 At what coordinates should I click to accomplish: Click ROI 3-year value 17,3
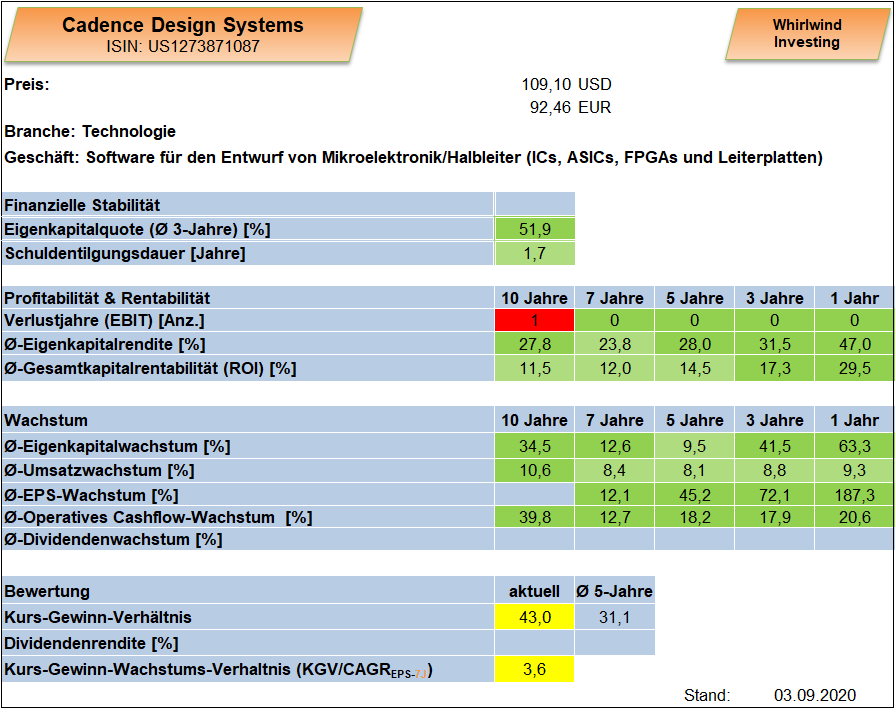(x=775, y=368)
